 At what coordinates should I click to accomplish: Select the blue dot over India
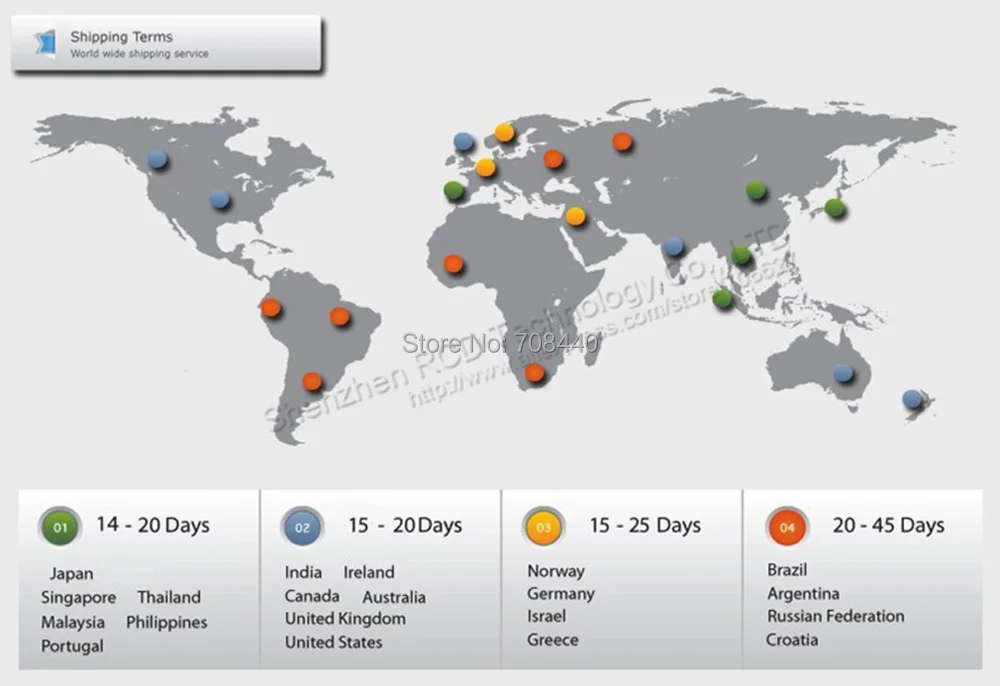coord(673,246)
